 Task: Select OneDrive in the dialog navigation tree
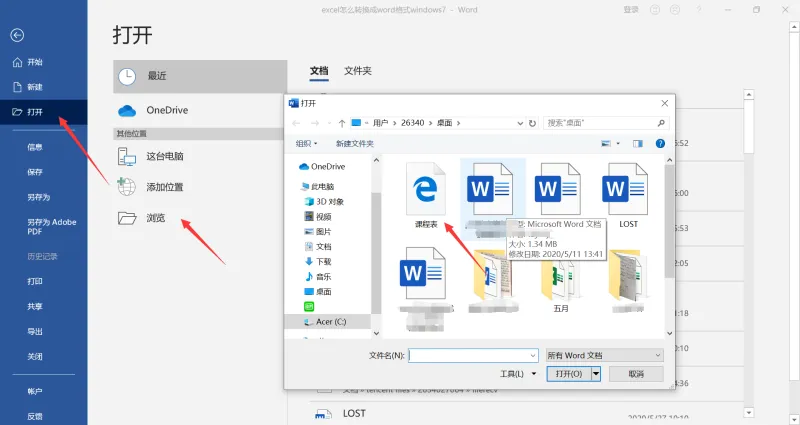[328, 167]
